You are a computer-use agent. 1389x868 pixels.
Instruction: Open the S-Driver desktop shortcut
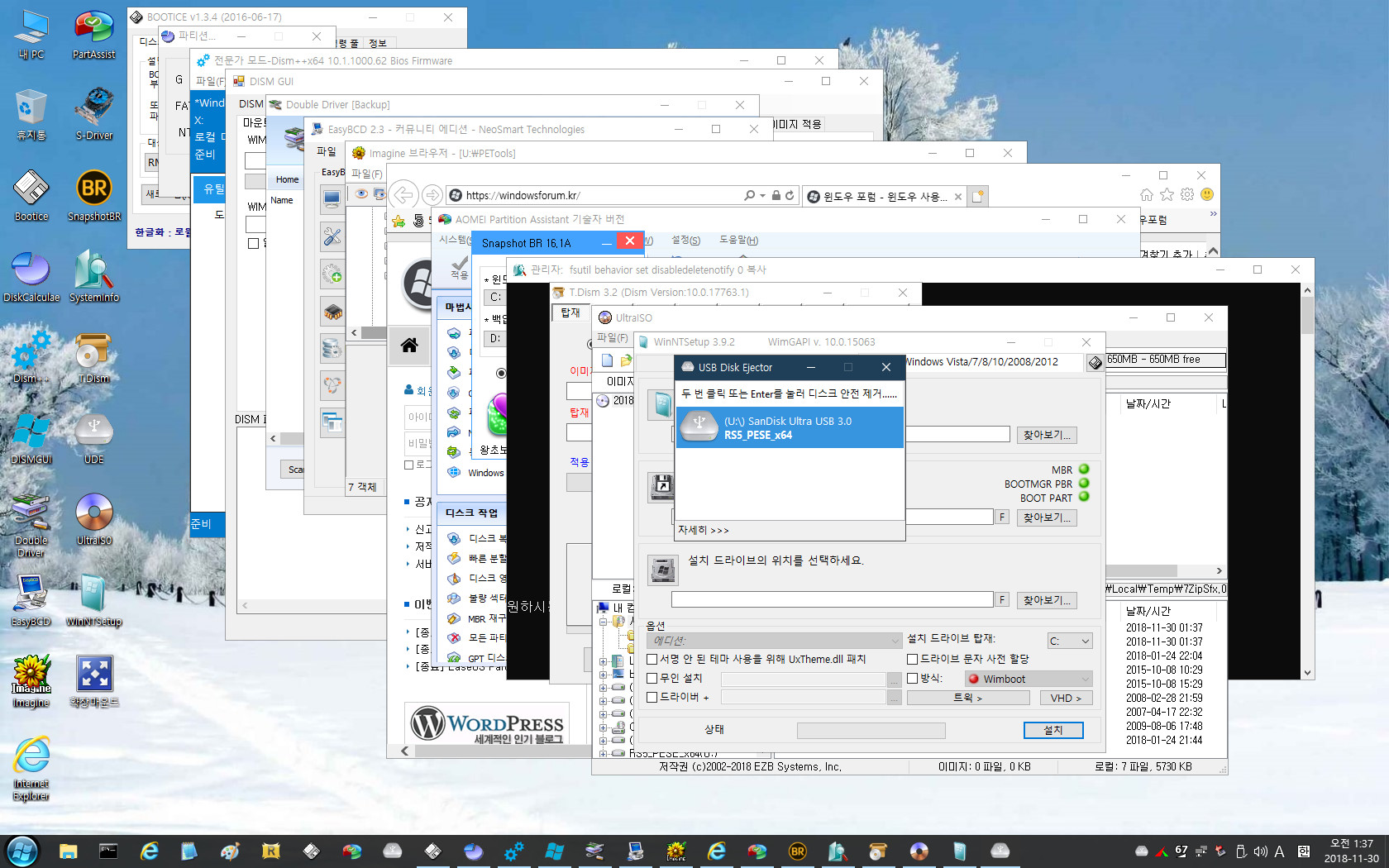point(94,114)
